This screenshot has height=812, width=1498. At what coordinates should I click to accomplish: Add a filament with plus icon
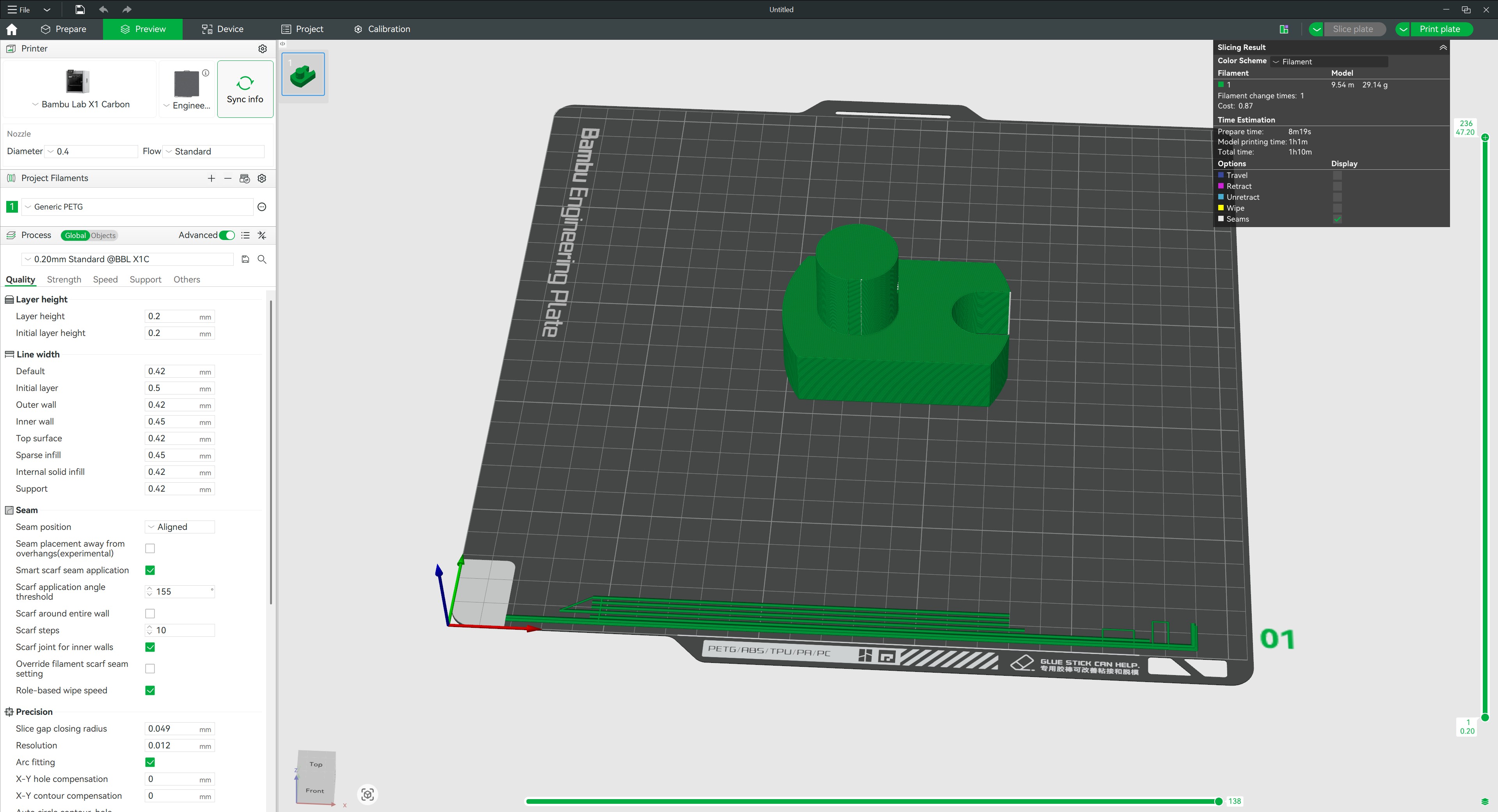211,179
